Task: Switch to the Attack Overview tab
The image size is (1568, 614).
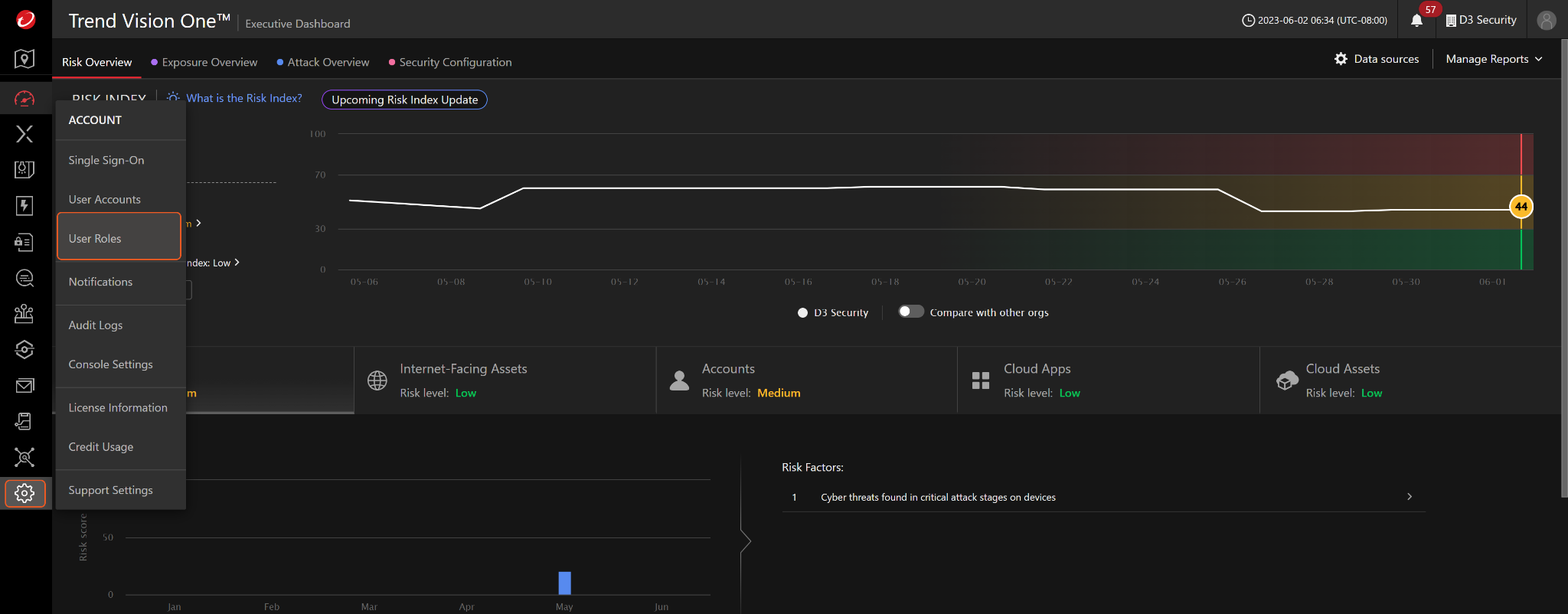Action: (x=328, y=62)
